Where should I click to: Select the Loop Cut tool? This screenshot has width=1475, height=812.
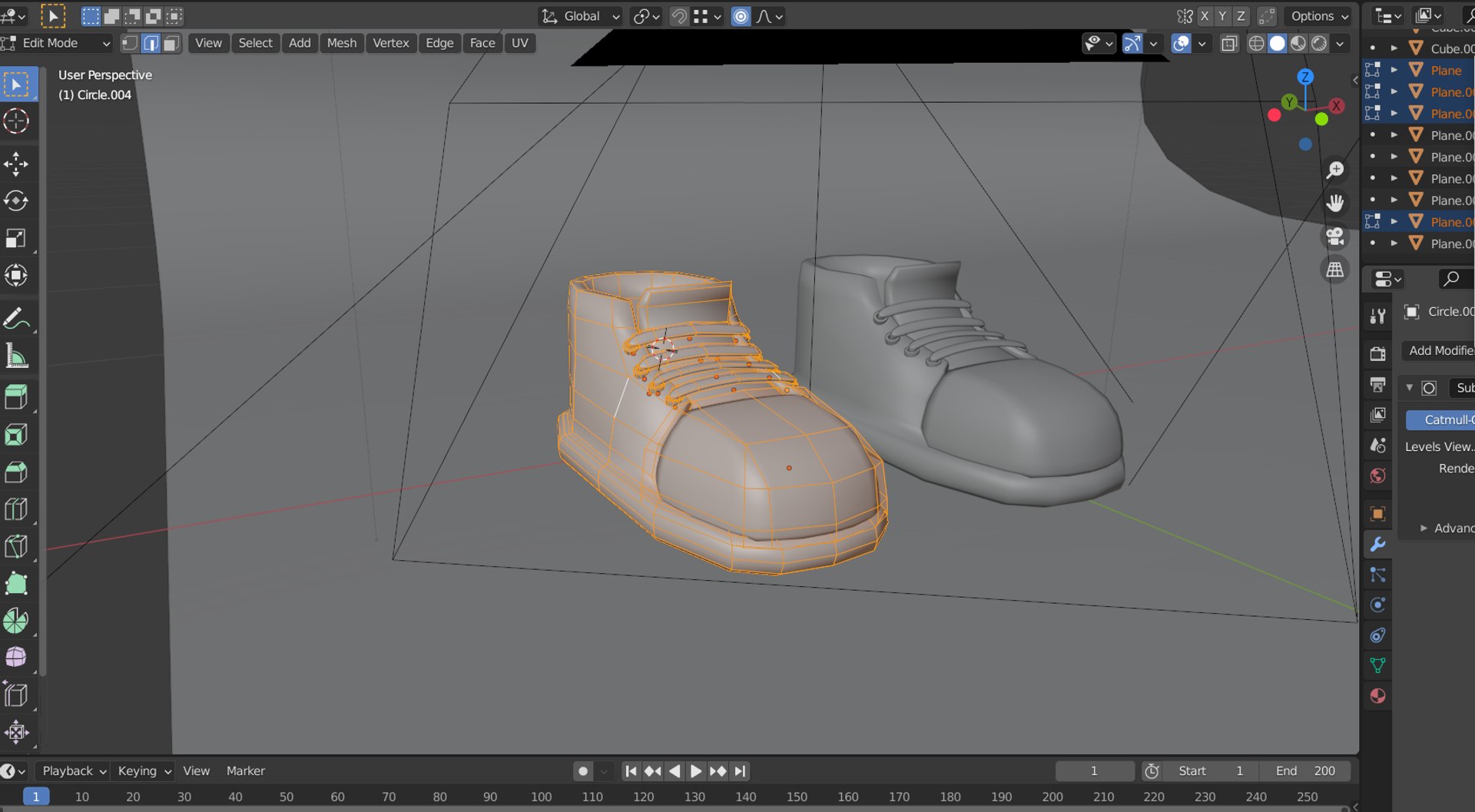(16, 509)
